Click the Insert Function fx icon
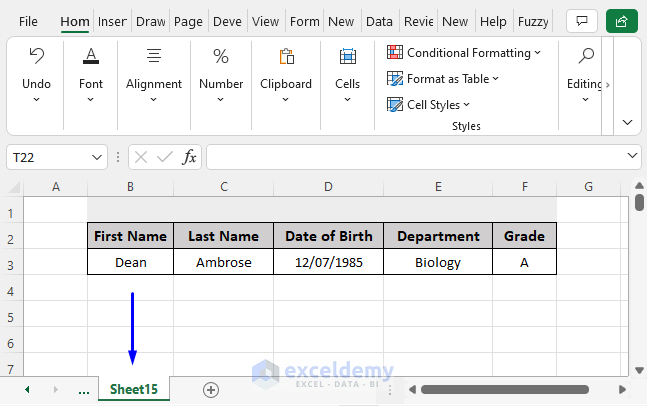Viewport: 647px width, 406px height. [189, 157]
